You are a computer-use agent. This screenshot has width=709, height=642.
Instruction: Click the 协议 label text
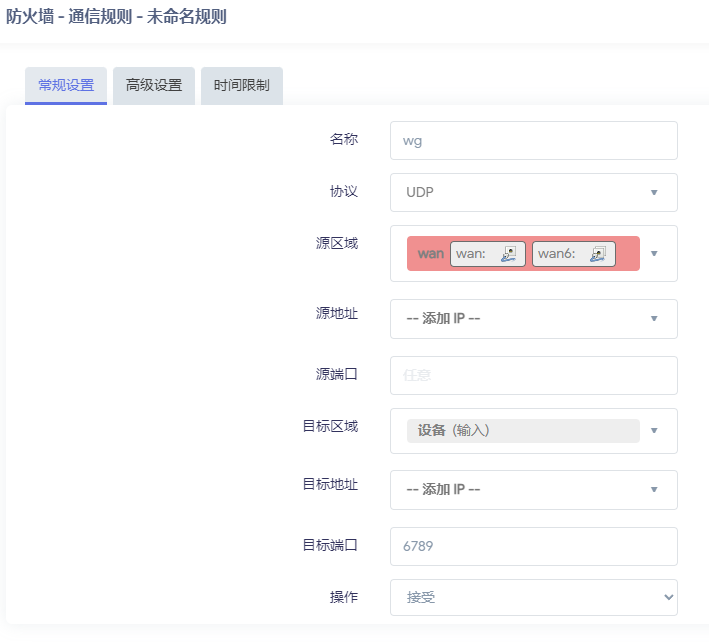tap(344, 191)
